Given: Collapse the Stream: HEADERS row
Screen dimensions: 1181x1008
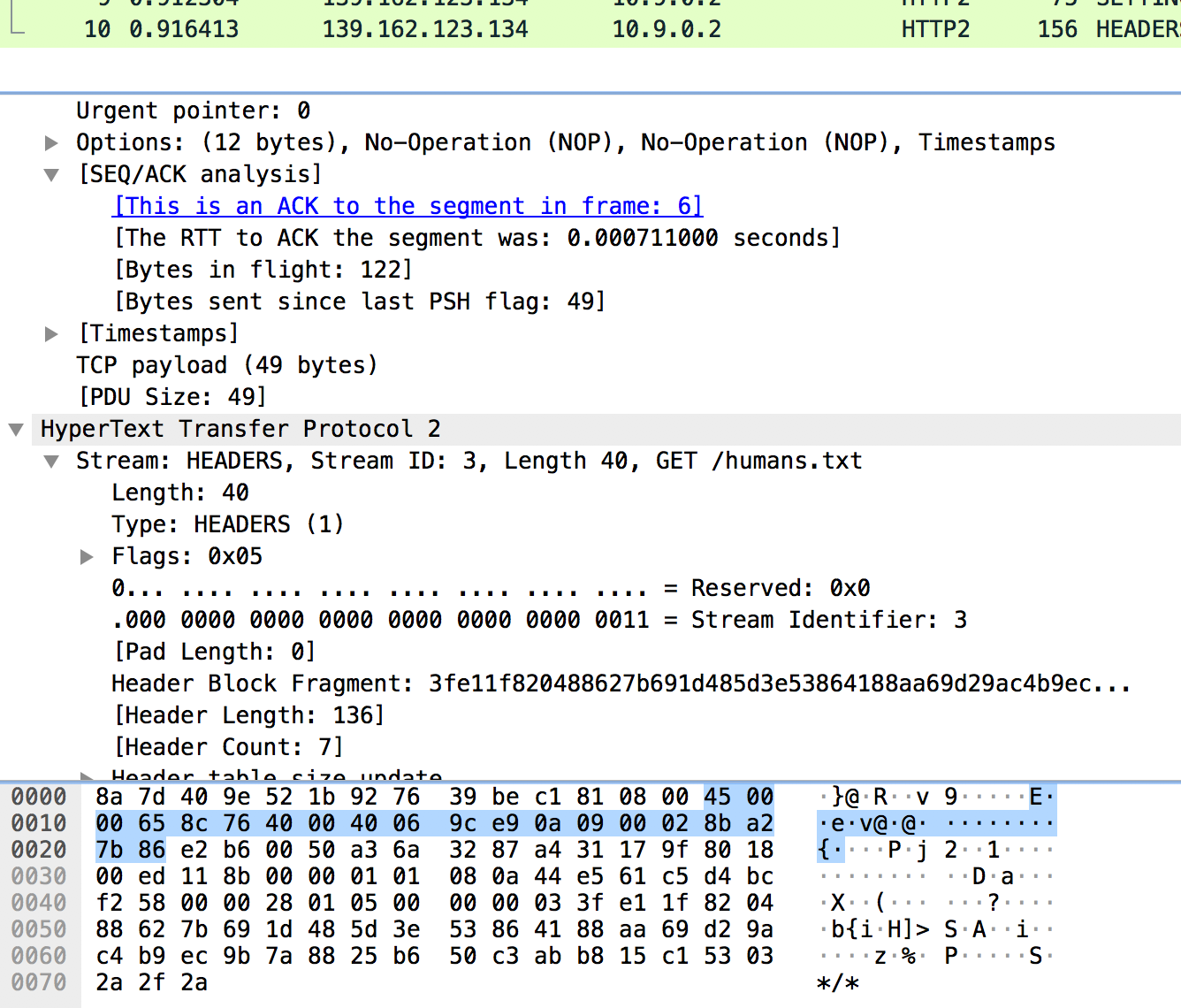Looking at the screenshot, I should tap(51, 461).
